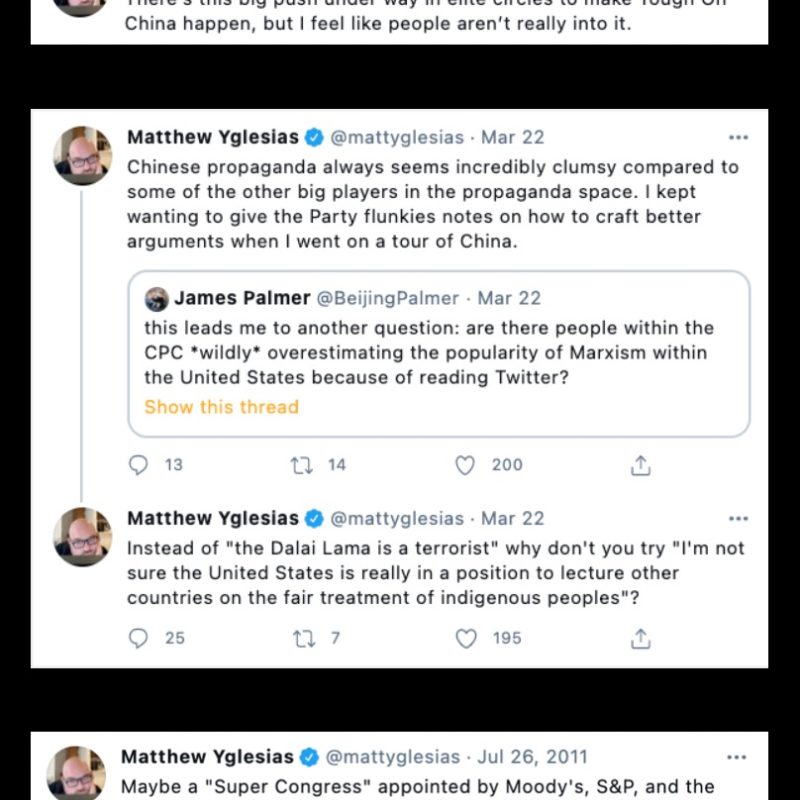The width and height of the screenshot is (800, 800).
Task: Open the quoted James Palmer tweet text
Action: [x=428, y=352]
